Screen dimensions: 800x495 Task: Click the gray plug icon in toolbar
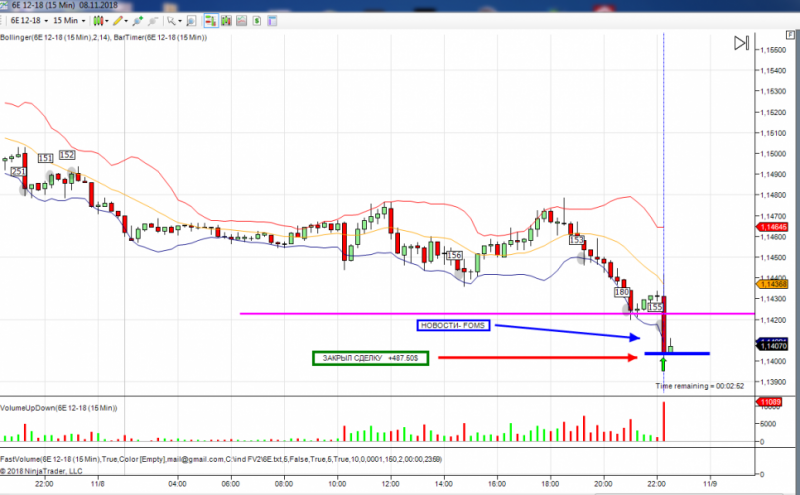tap(153, 21)
